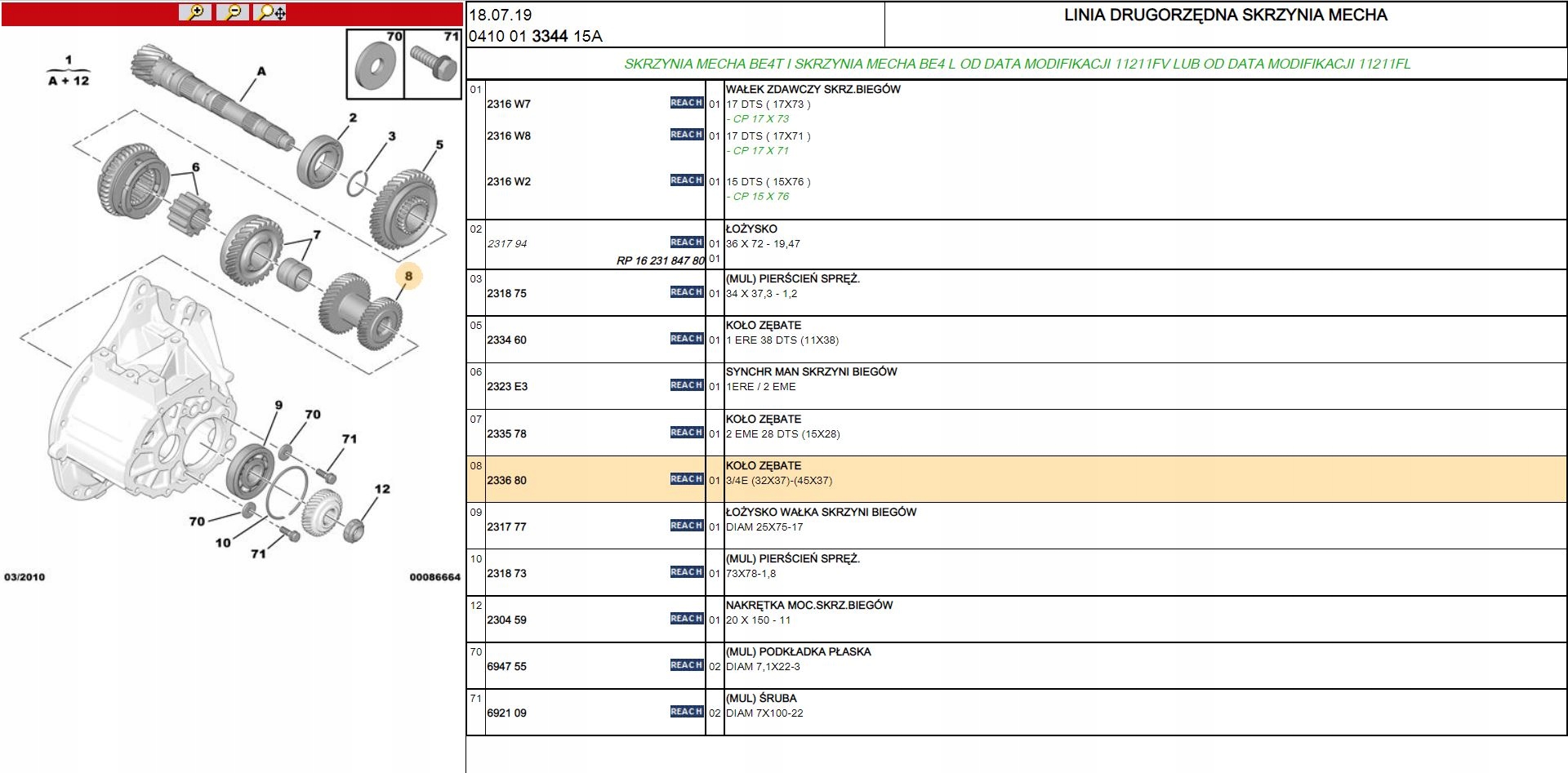Screen dimensions: 1568x773
Task: Select part number 2316 W2
Action: point(509,181)
